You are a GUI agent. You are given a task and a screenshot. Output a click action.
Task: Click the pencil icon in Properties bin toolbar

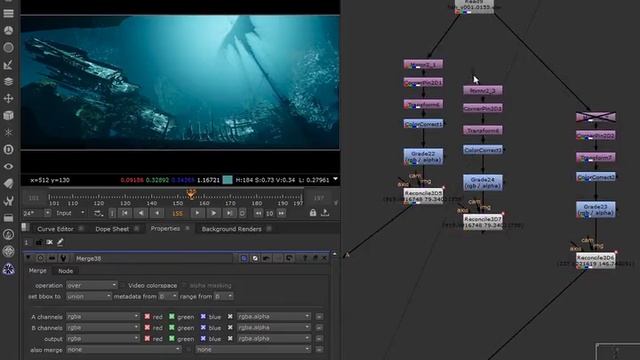pos(60,242)
